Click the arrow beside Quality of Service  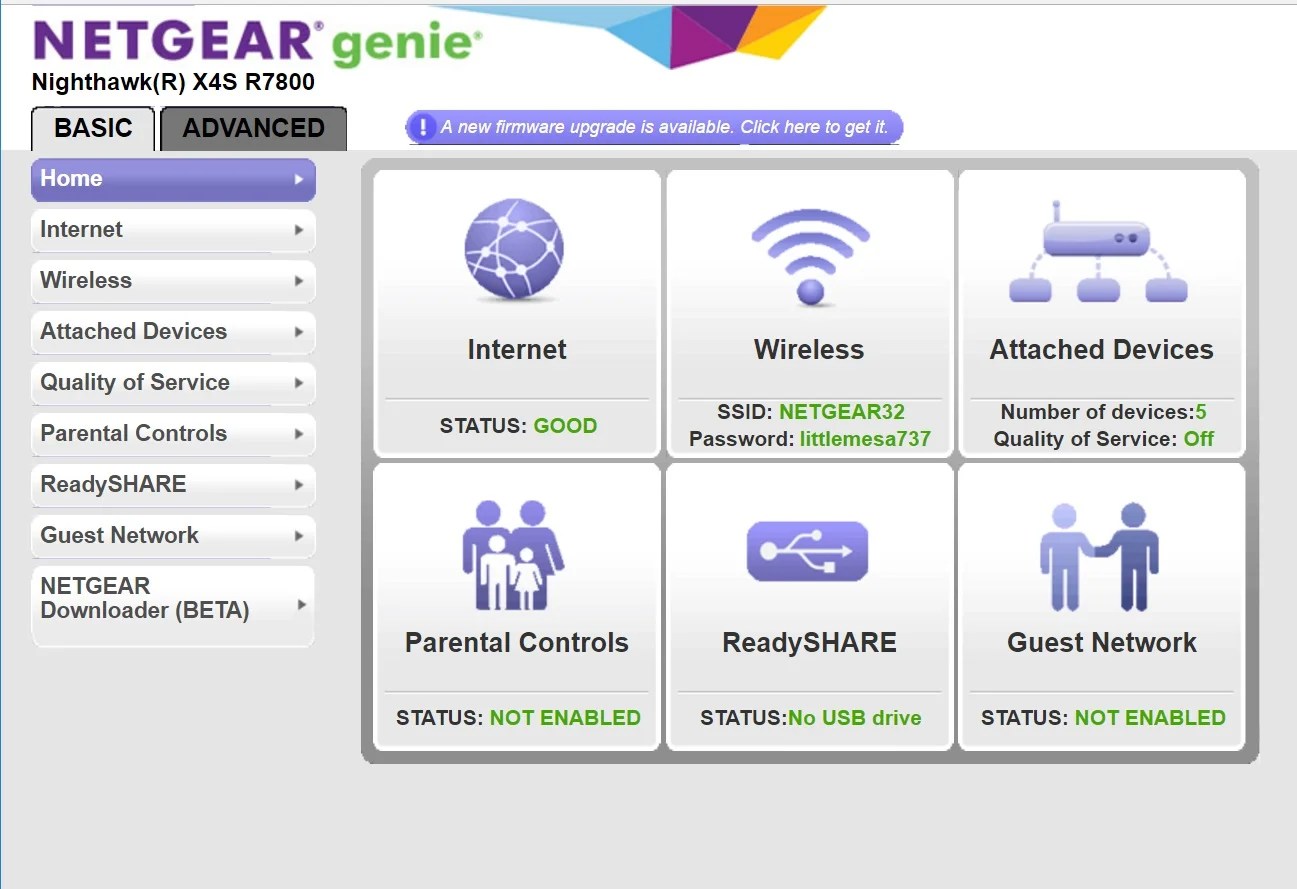tap(299, 383)
